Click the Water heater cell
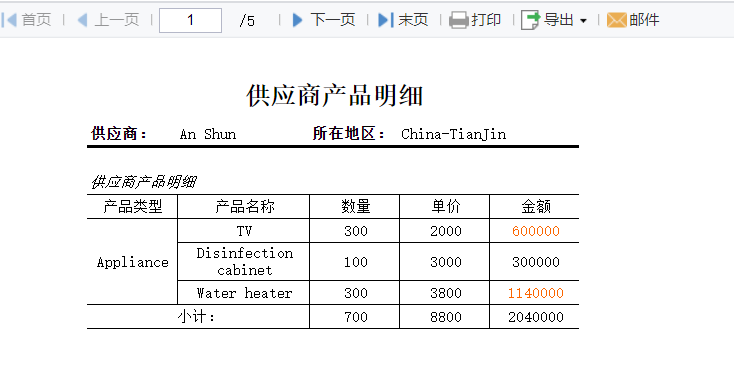Viewport: 734px width, 384px height. point(244,293)
